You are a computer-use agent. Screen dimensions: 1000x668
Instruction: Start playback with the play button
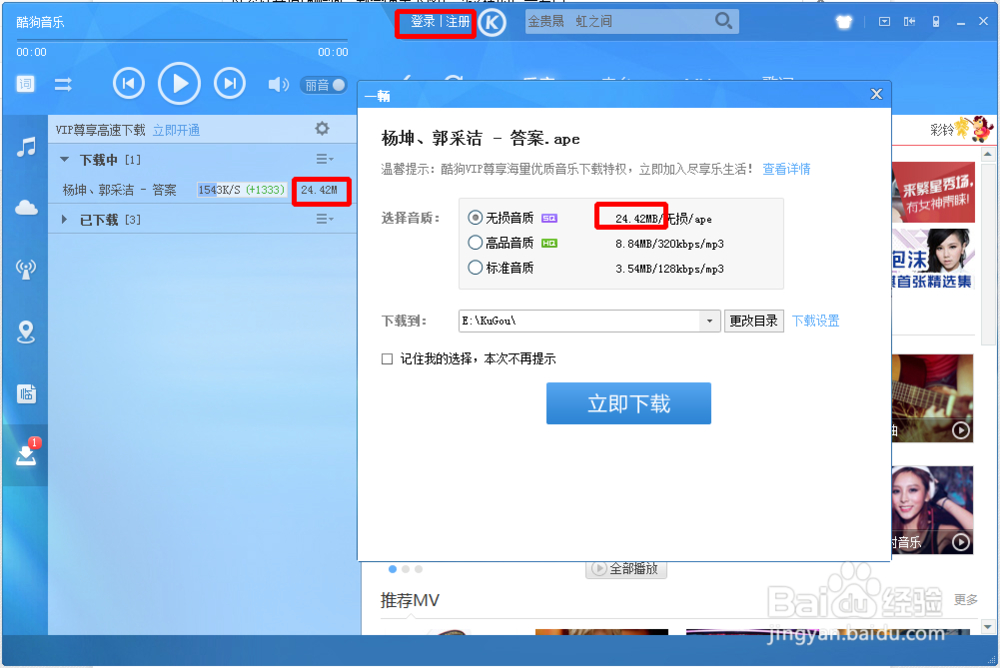tap(179, 84)
